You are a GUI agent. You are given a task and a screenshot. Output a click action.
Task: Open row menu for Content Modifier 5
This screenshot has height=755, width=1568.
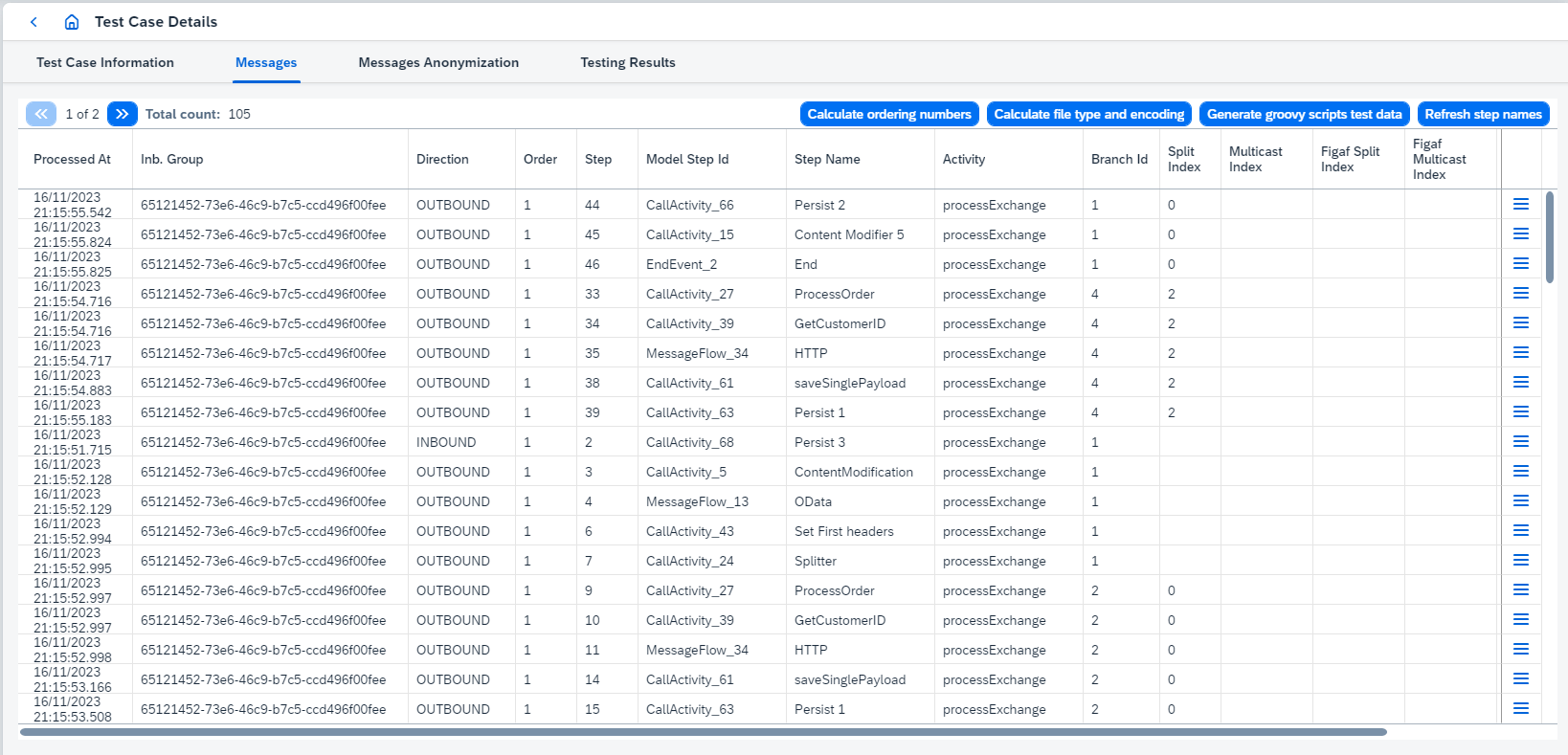1521,234
